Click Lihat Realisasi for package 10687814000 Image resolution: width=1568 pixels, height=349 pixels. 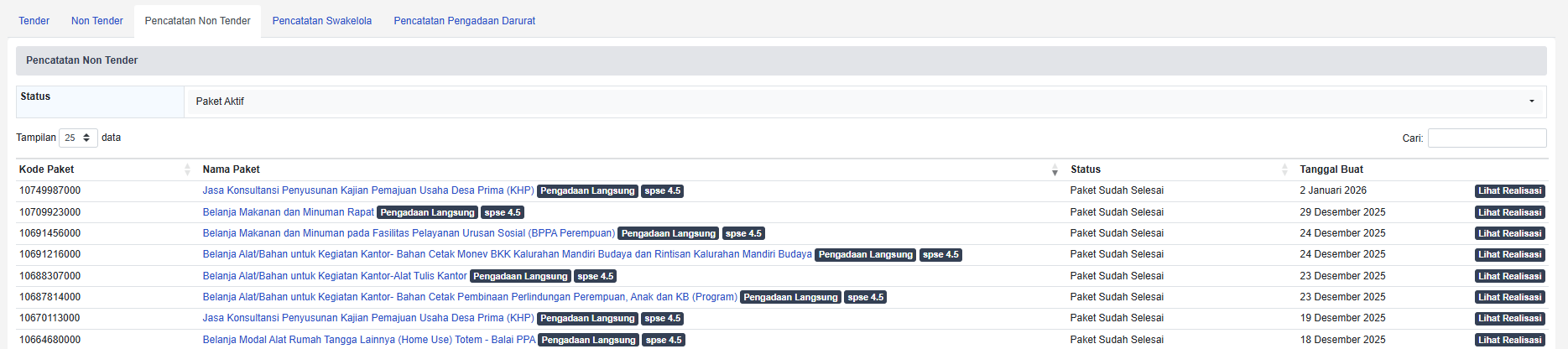(x=1509, y=297)
